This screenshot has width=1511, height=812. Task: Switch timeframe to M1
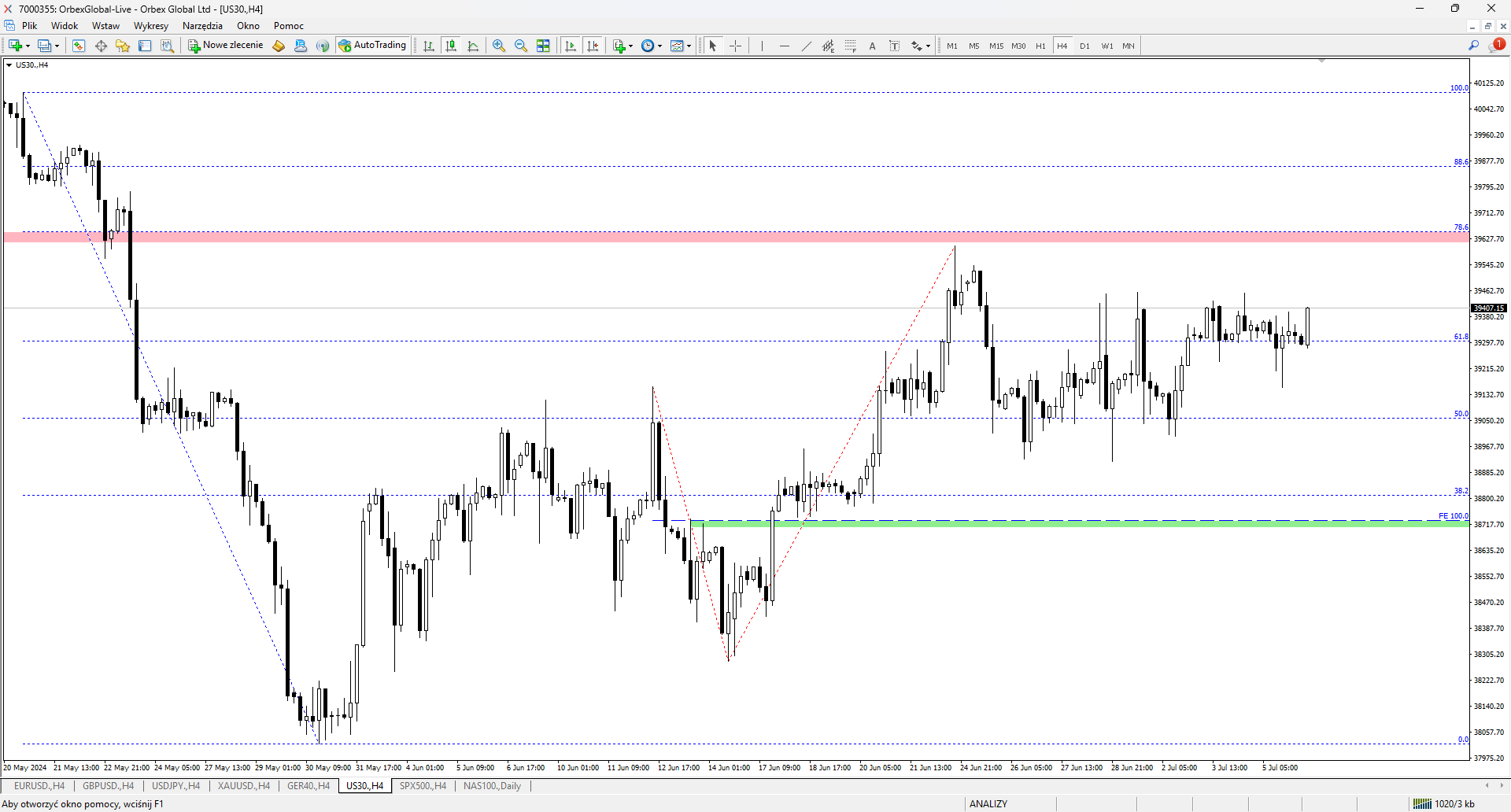[952, 46]
